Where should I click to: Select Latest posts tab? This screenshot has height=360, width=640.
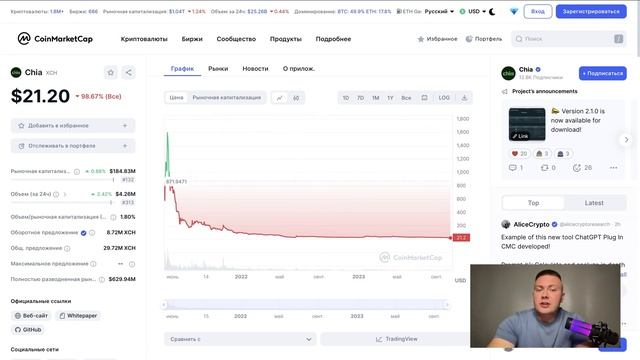click(594, 203)
